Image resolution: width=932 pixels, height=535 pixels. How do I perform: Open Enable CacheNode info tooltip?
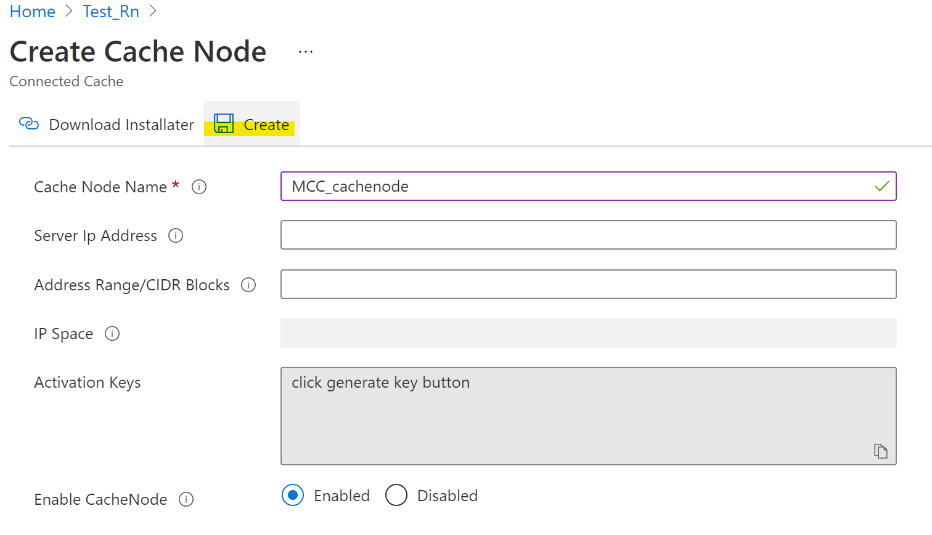click(x=186, y=500)
